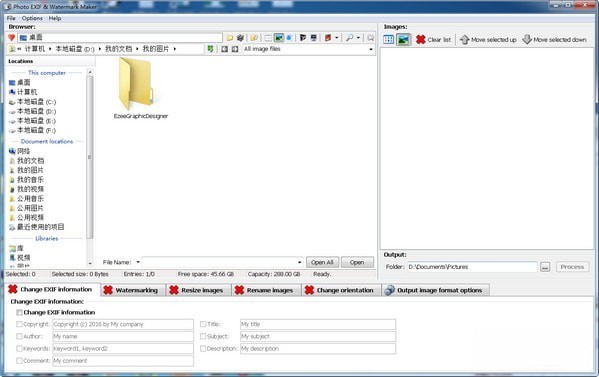Select 本地磁盘 (F:) in Locations
Screen dimensions: 599x377
[32, 131]
